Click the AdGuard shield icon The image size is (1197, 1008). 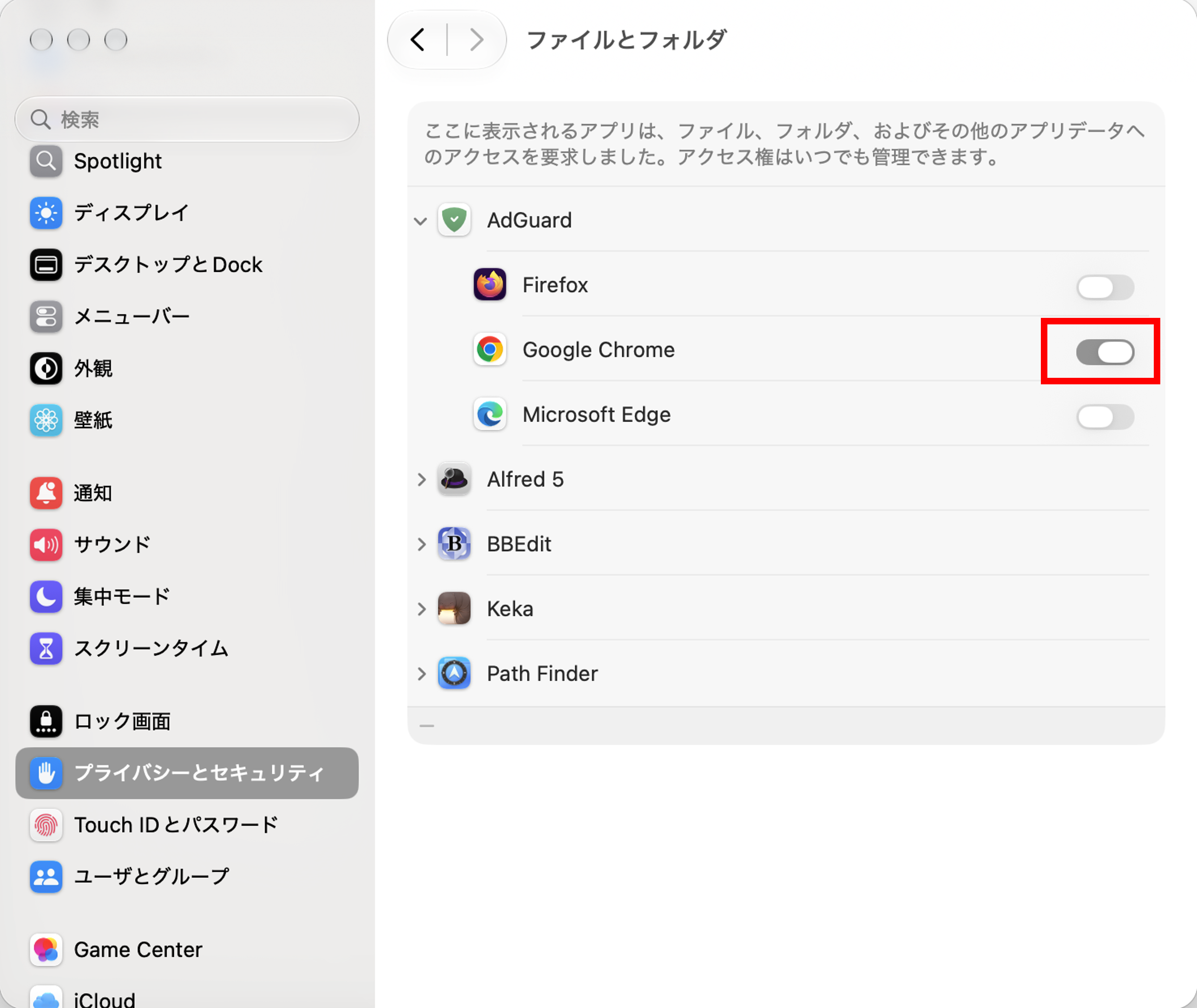coord(454,220)
